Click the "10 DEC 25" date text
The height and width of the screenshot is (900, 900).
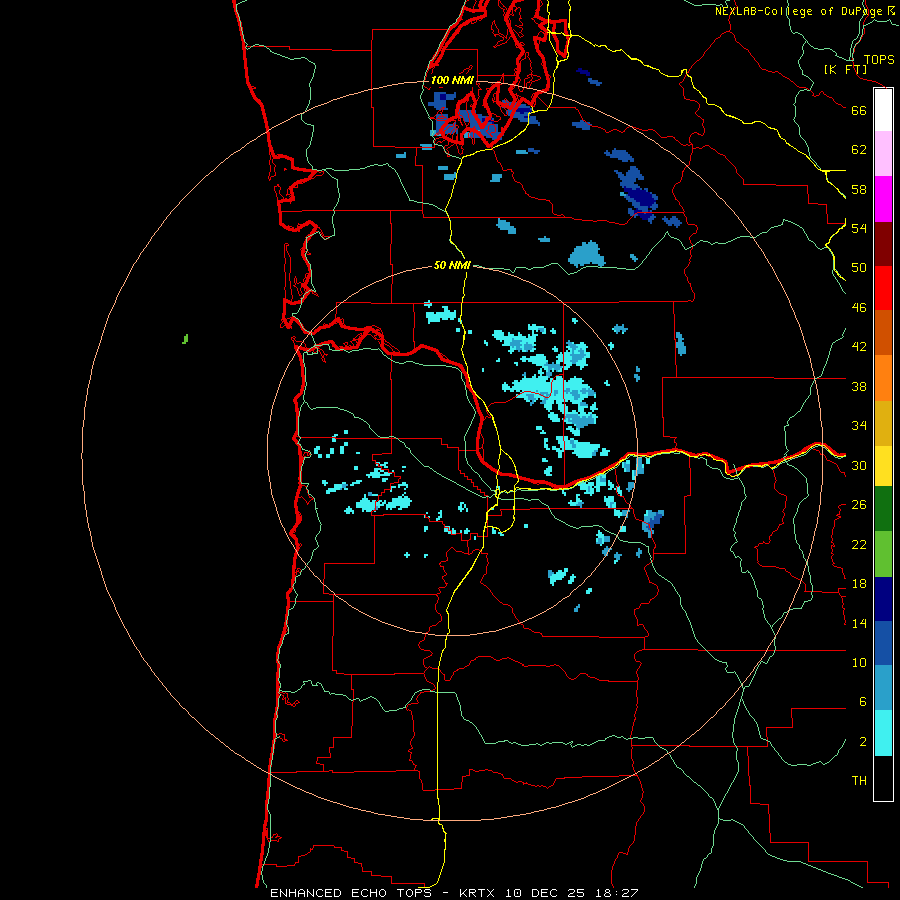pyautogui.click(x=545, y=893)
